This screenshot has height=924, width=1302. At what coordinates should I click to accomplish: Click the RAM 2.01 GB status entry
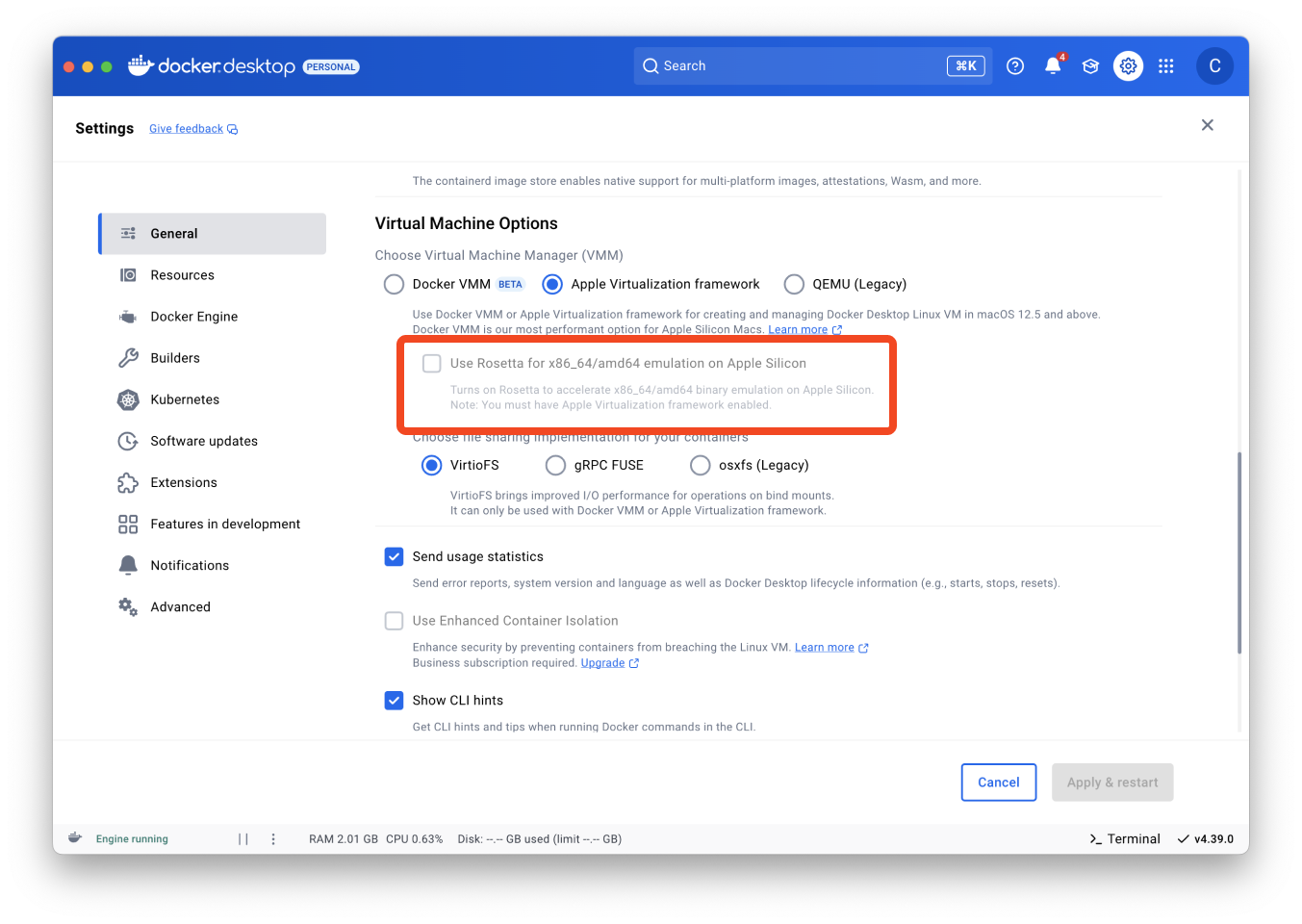click(344, 839)
